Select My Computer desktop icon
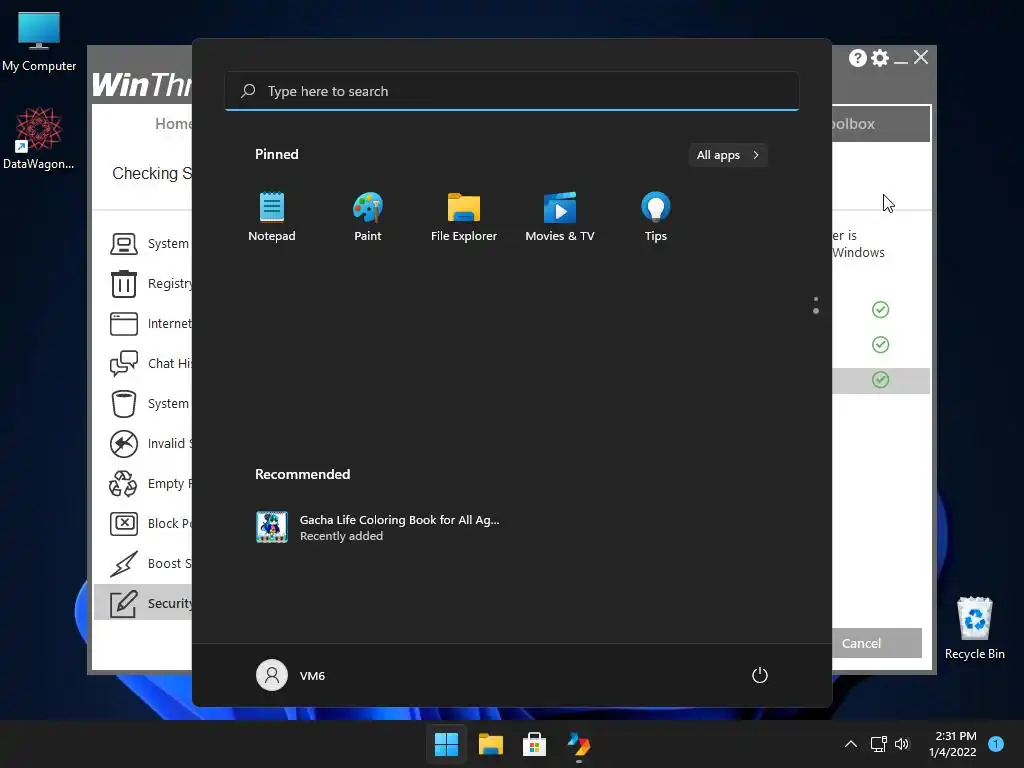The image size is (1024, 768). pyautogui.click(x=39, y=42)
